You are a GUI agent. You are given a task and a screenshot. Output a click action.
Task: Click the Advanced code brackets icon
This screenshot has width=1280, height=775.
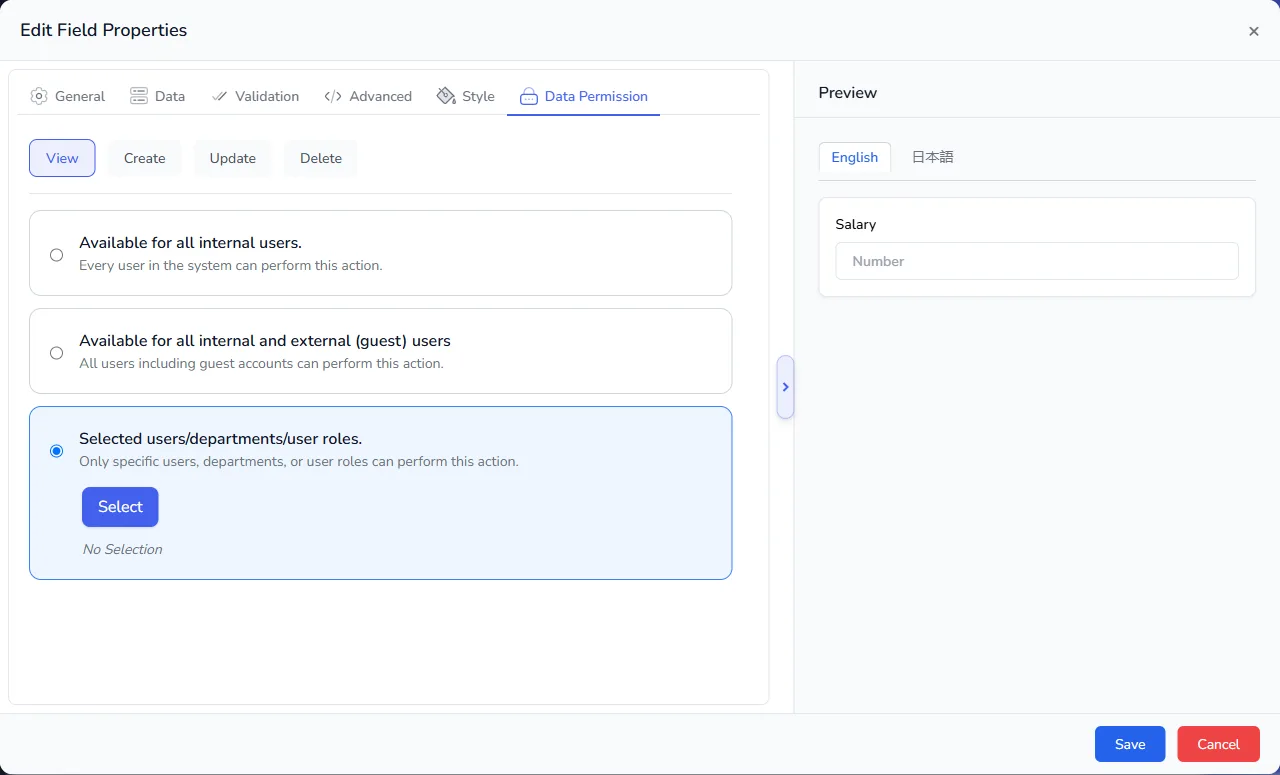pos(333,96)
